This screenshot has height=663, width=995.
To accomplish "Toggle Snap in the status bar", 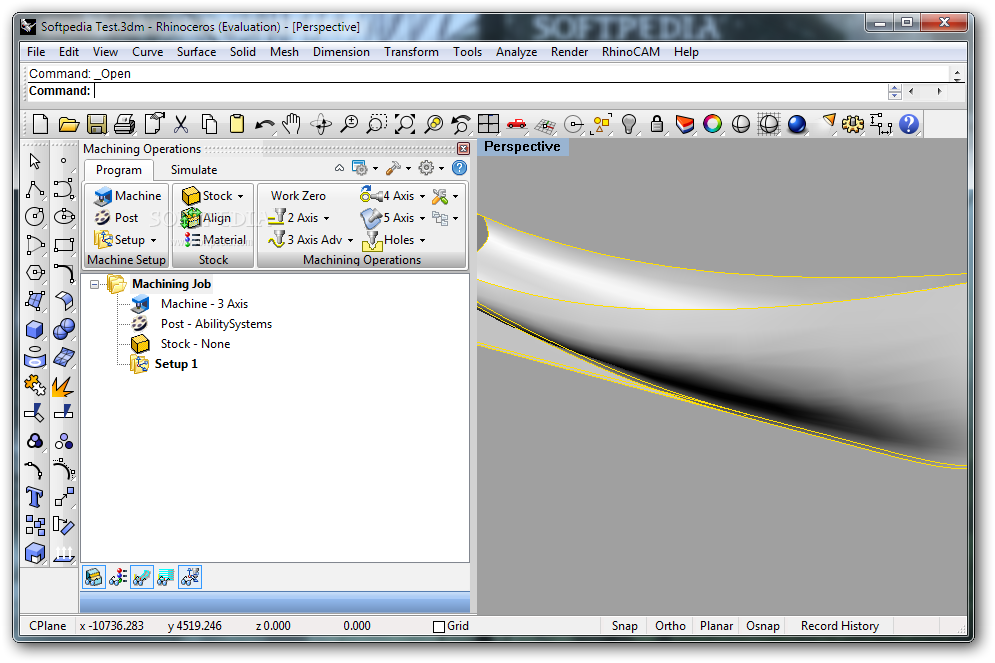I will 624,626.
